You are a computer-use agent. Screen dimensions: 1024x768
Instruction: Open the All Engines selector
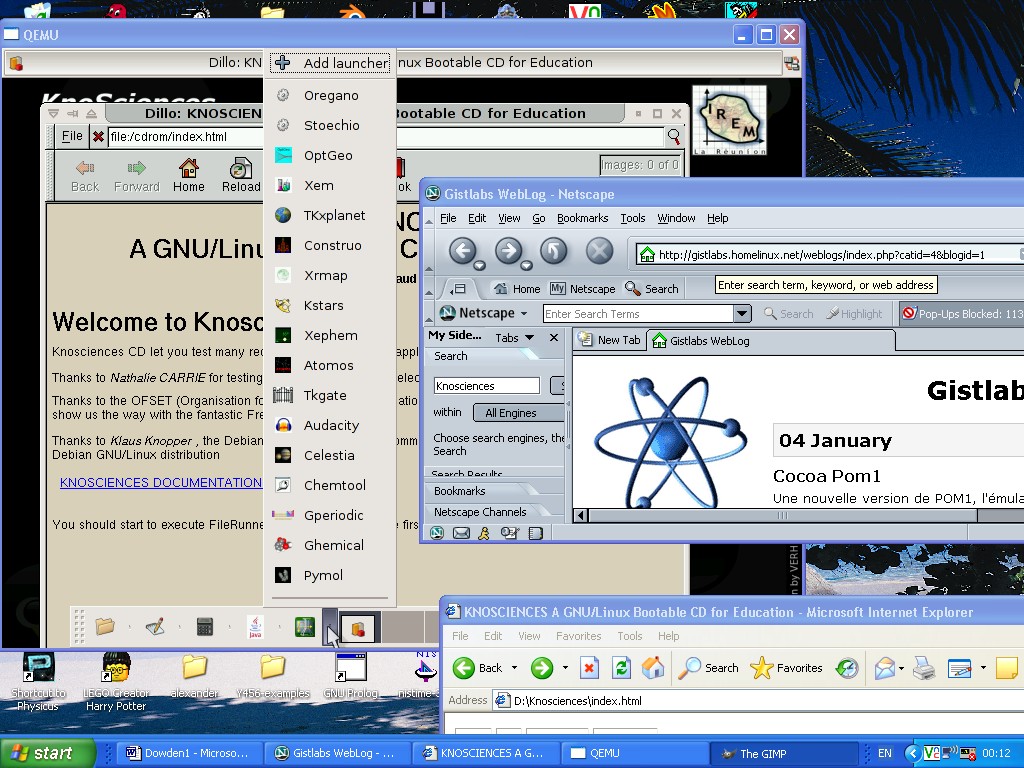click(511, 413)
